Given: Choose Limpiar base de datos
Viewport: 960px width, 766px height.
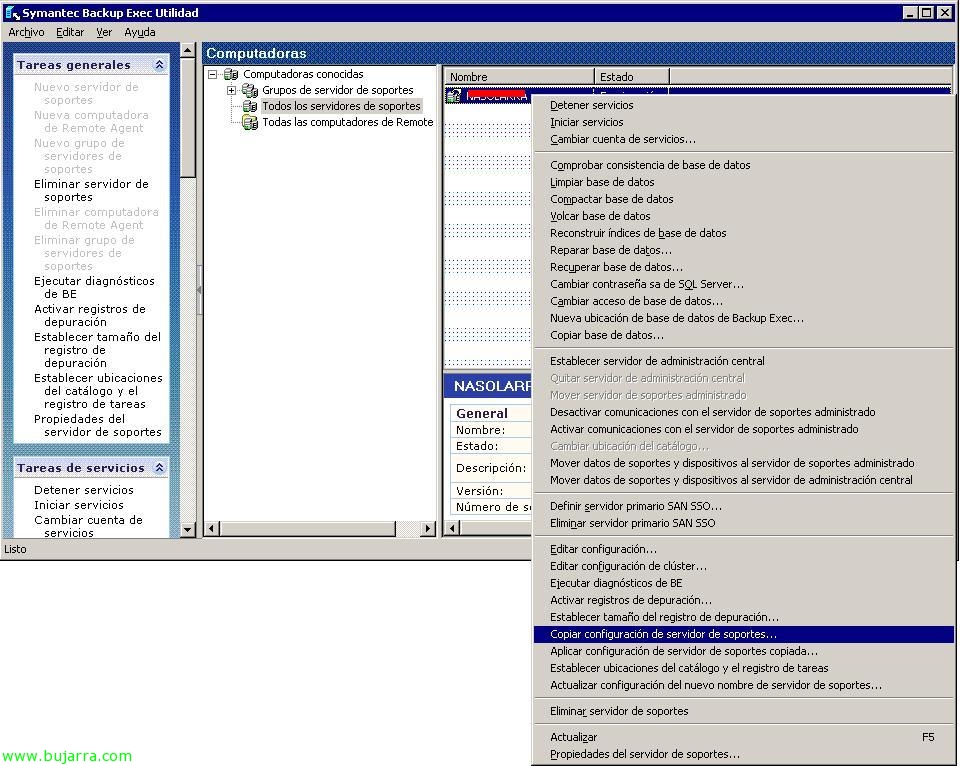Looking at the screenshot, I should pos(743,182).
